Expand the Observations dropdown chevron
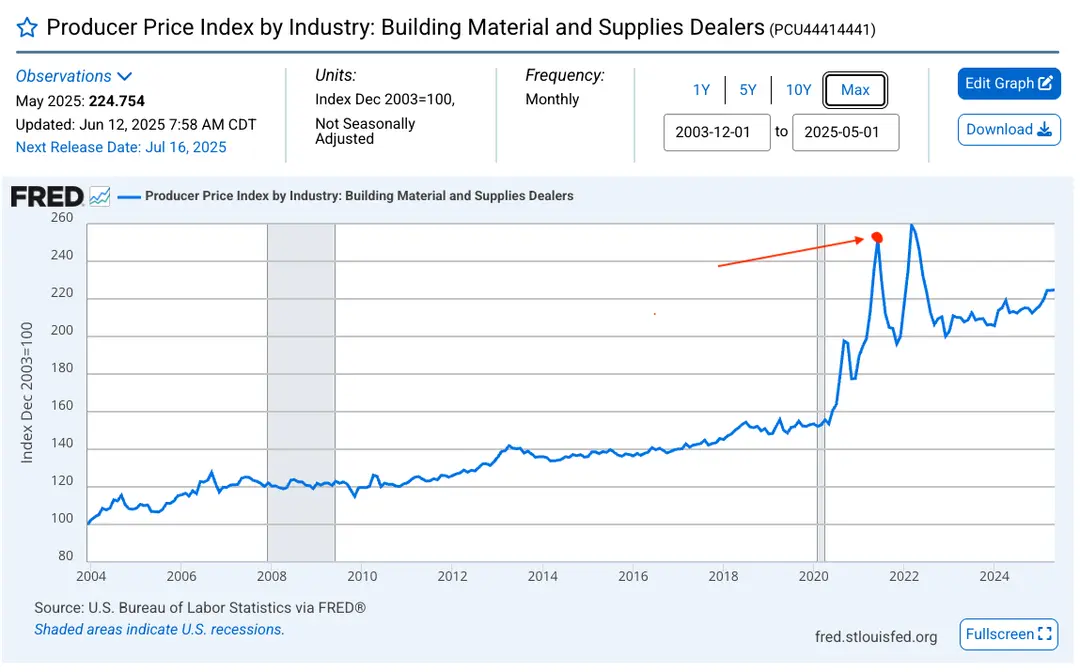 pos(125,76)
